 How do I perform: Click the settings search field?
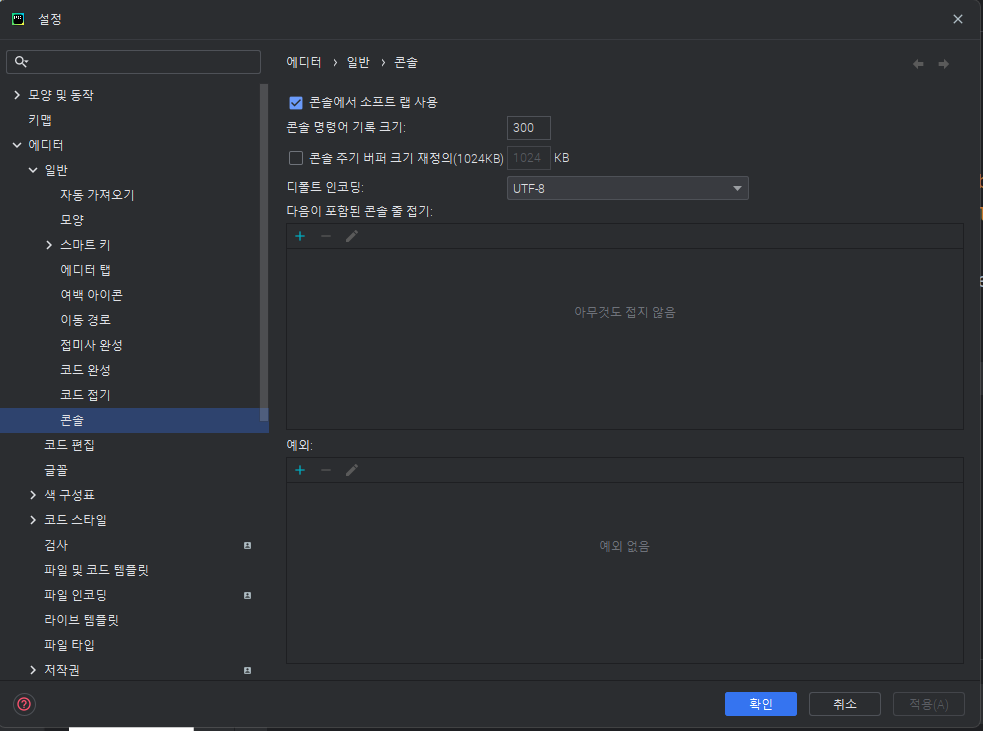(134, 61)
